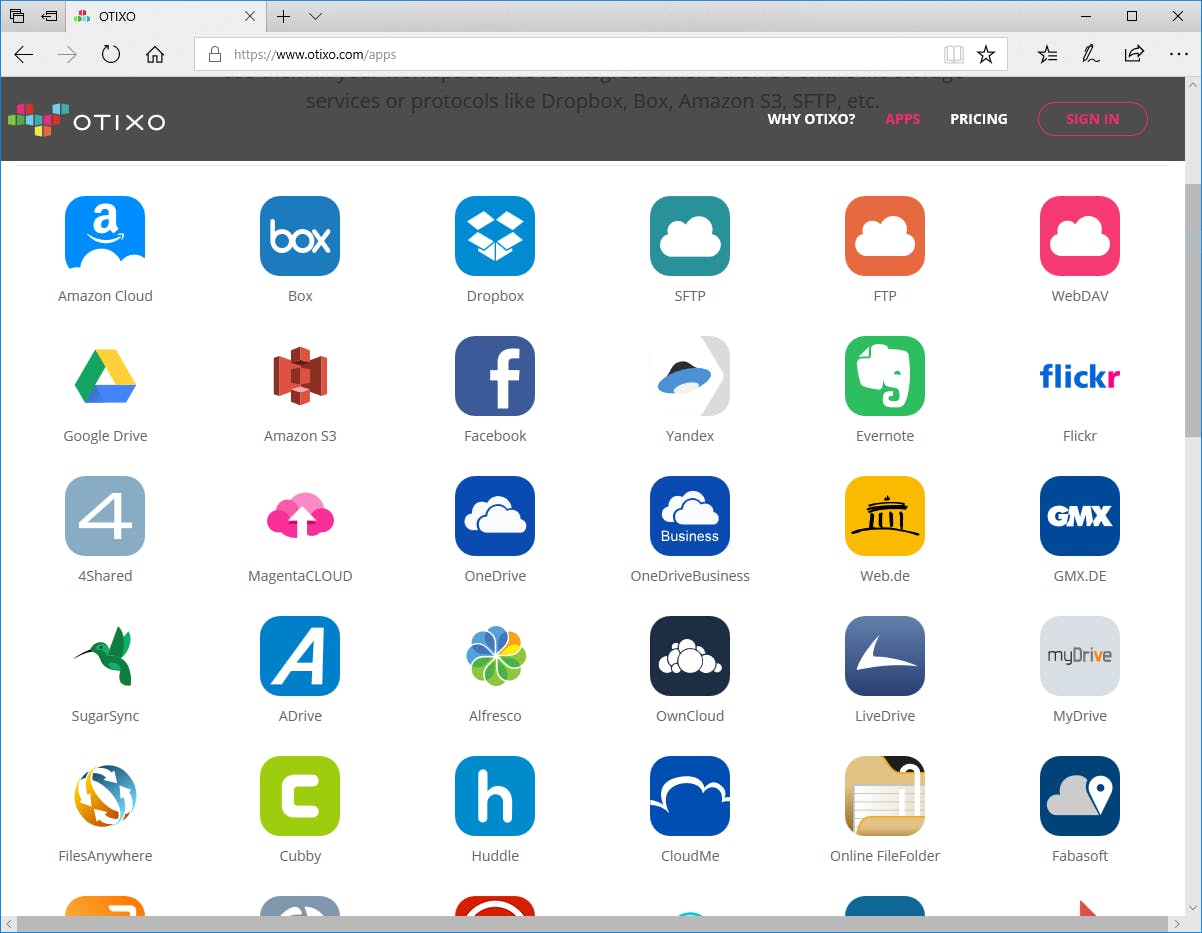Click the OTIXO logo in header

[x=87, y=121]
